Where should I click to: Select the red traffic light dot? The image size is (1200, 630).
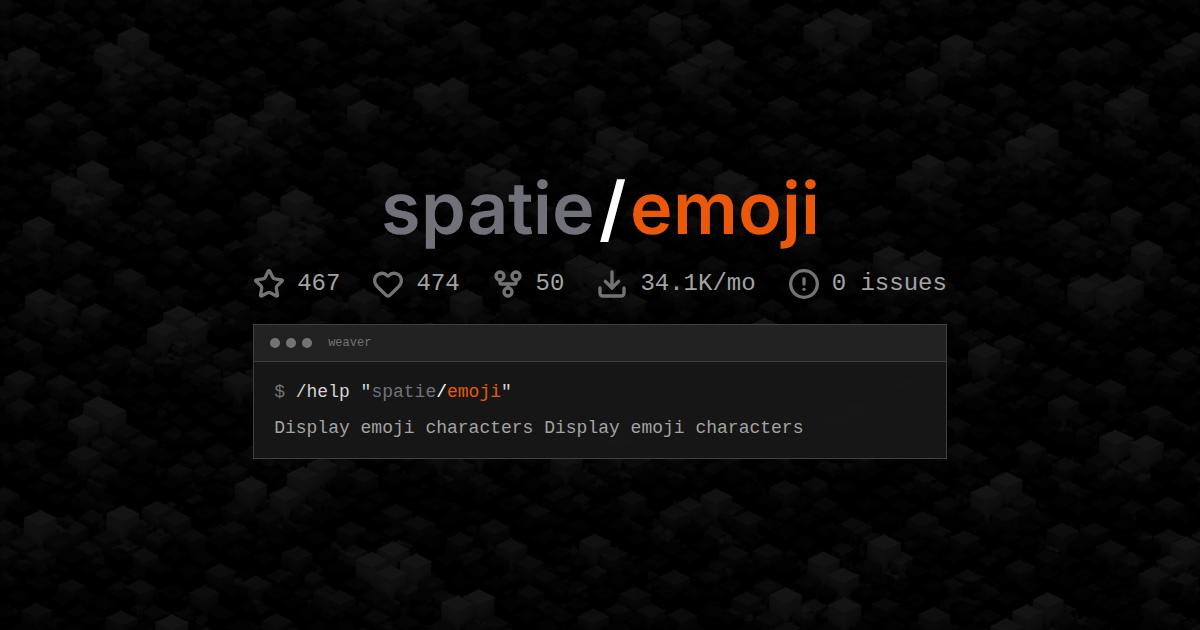click(x=274, y=342)
